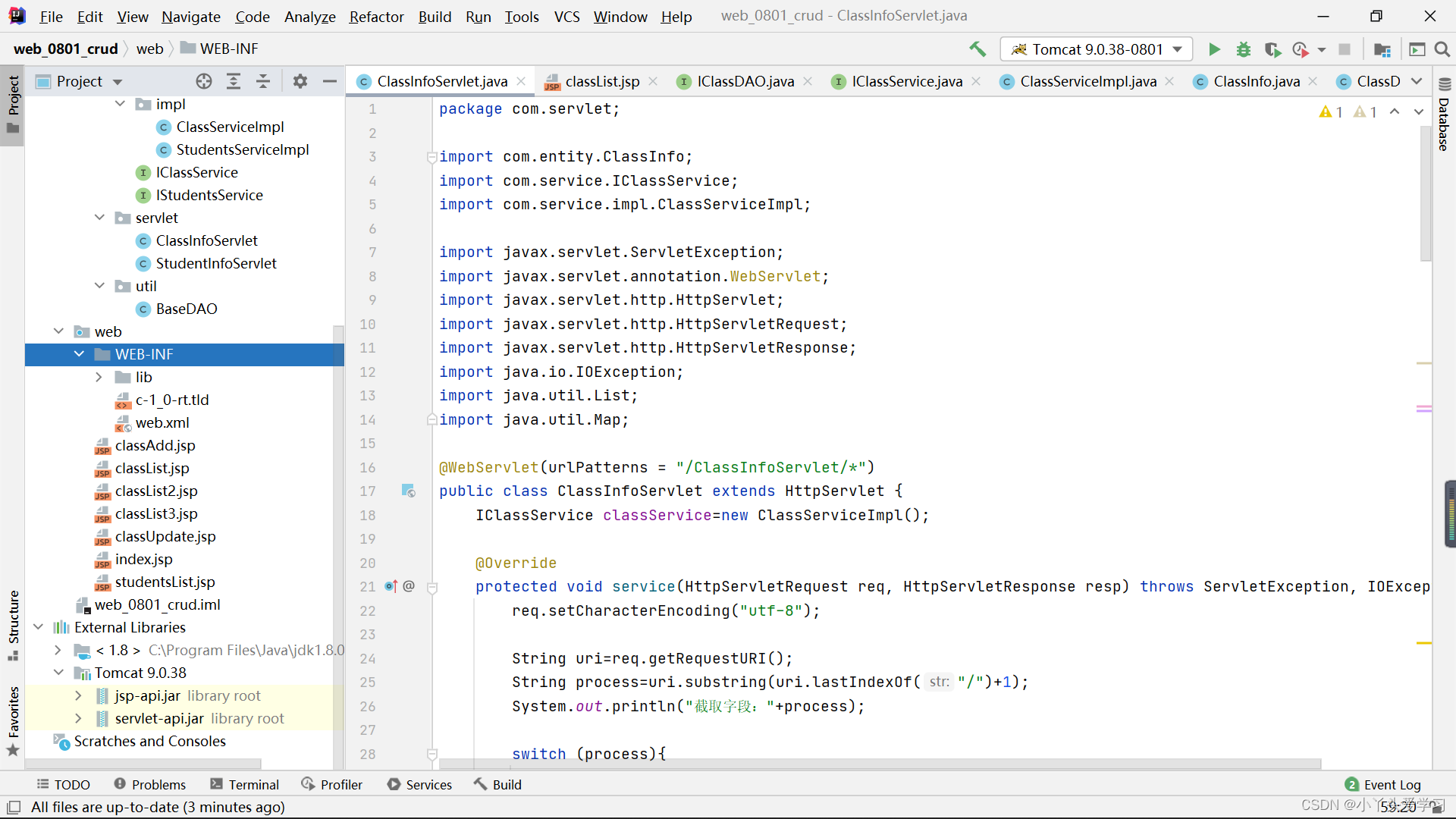Click the status bar tool window toggle icon
This screenshot has height=819, width=1456.
click(x=14, y=807)
